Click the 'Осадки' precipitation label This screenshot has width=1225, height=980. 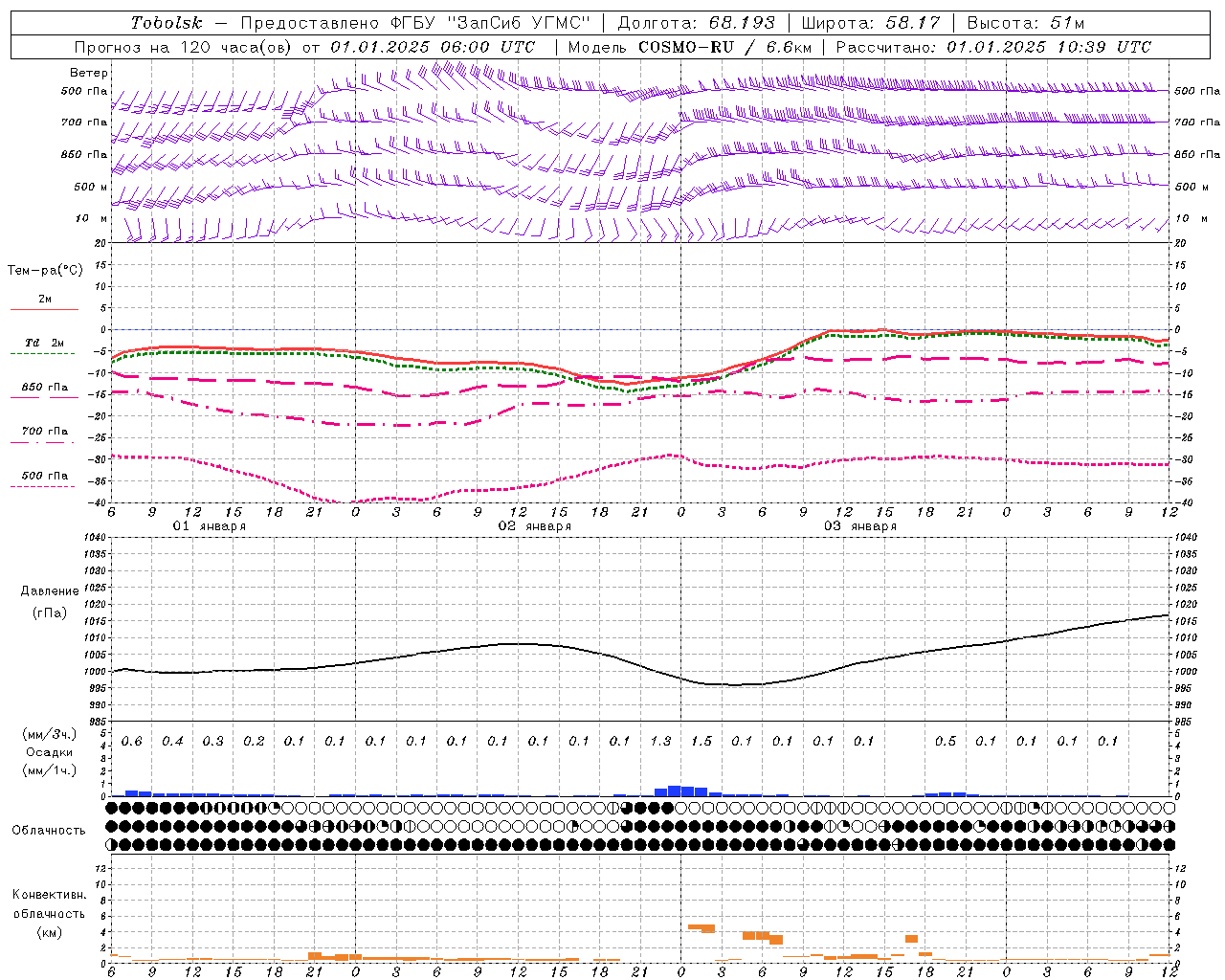pyautogui.click(x=50, y=752)
